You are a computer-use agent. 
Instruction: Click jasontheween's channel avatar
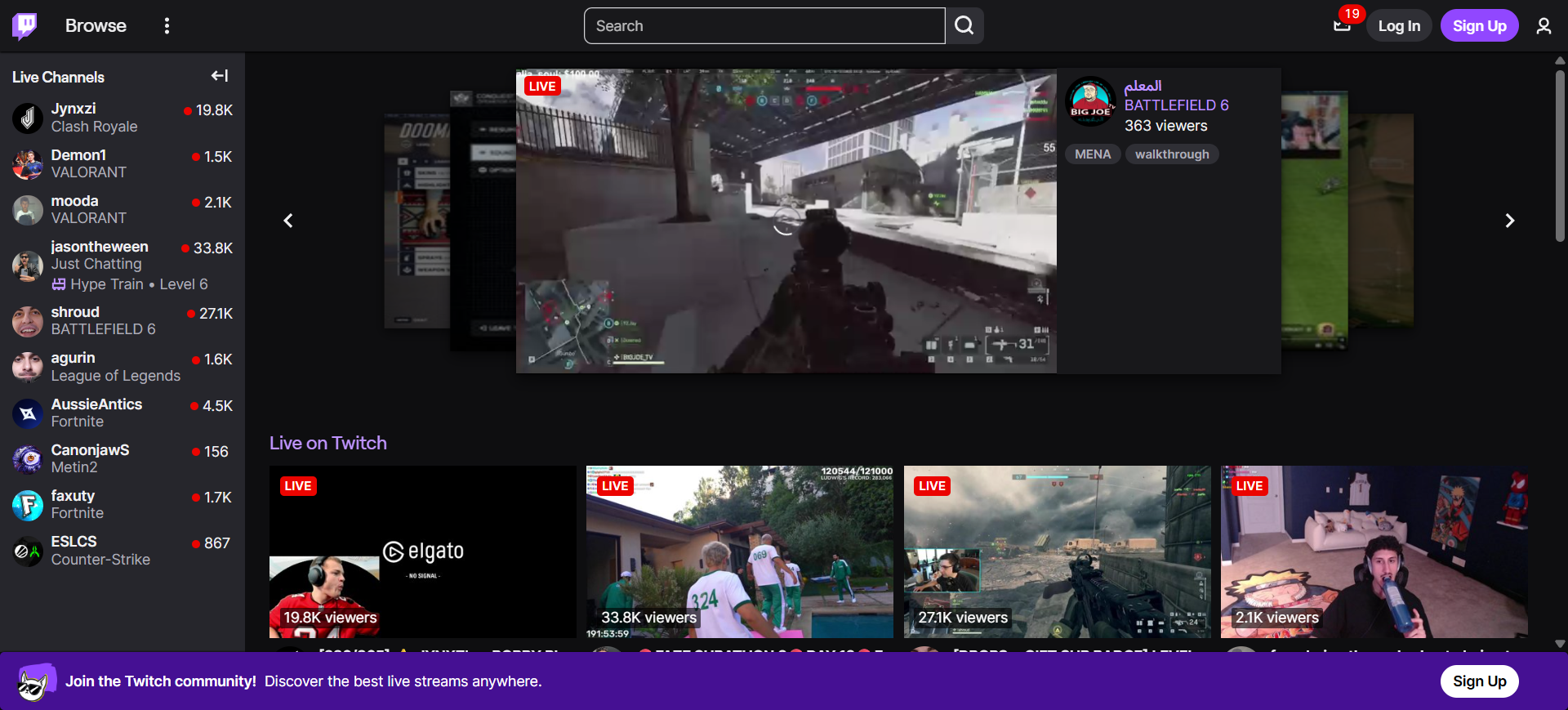click(x=28, y=266)
